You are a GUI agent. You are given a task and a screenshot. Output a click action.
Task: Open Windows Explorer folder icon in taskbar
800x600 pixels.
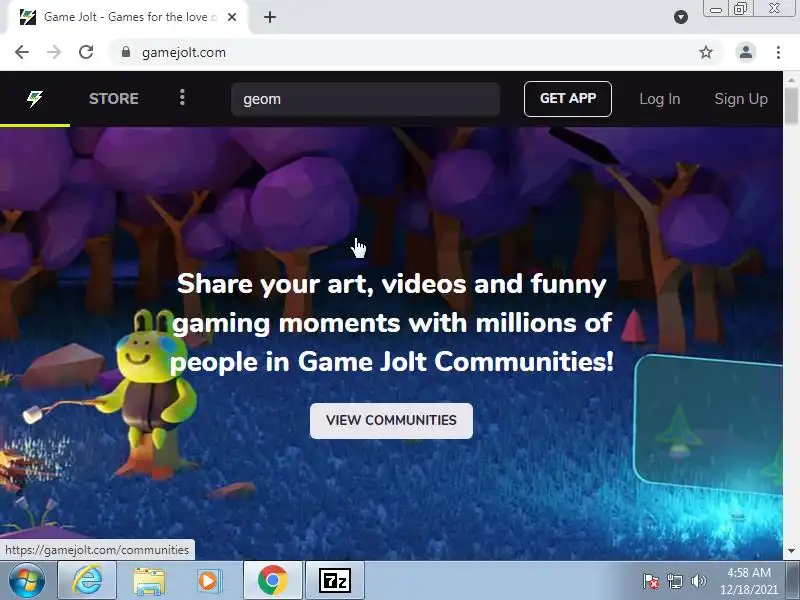point(149,581)
